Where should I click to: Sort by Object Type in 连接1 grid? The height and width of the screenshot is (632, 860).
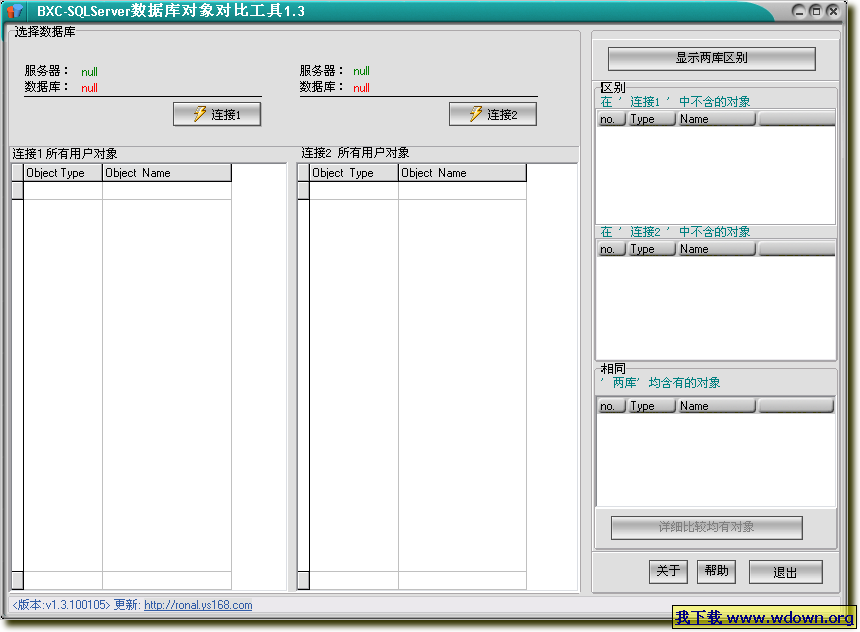pos(62,173)
